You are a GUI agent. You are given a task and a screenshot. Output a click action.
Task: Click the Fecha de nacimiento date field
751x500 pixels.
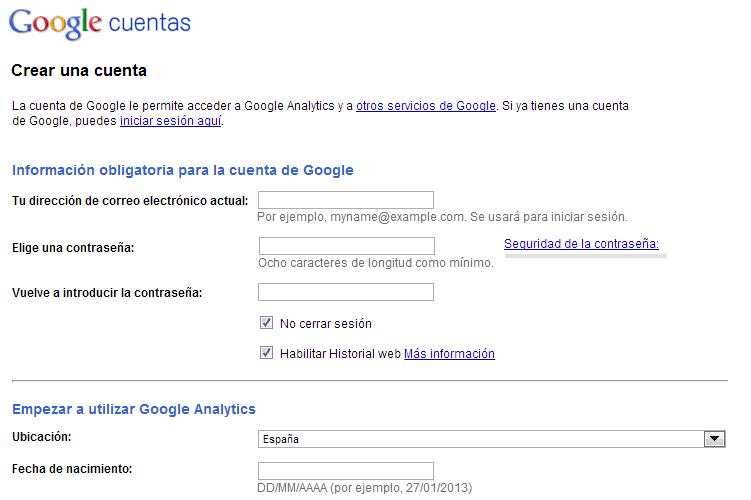(345, 471)
